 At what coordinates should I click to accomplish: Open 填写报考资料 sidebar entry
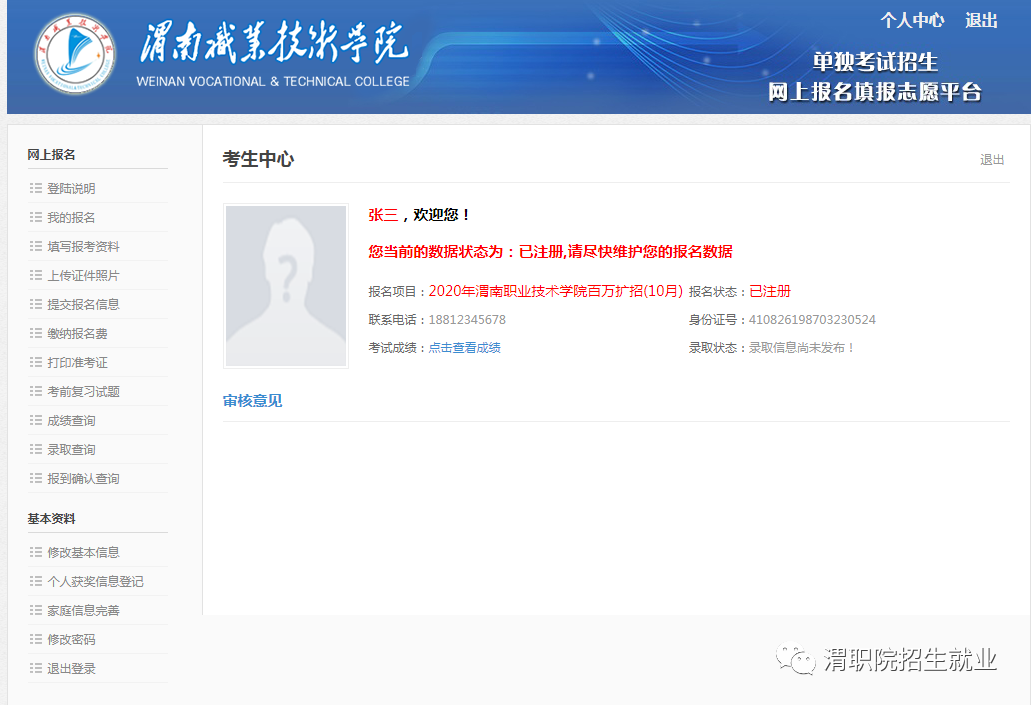pyautogui.click(x=84, y=247)
